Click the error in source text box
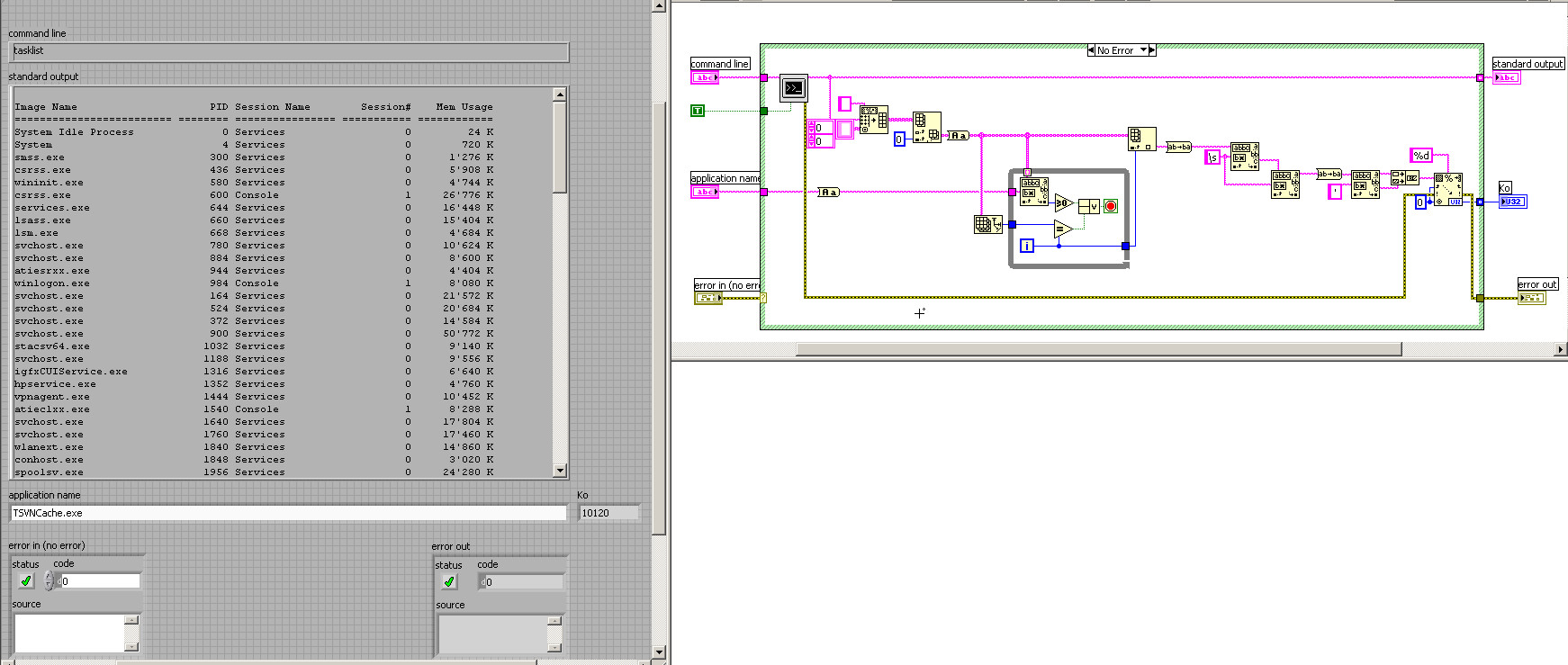 tap(69, 634)
